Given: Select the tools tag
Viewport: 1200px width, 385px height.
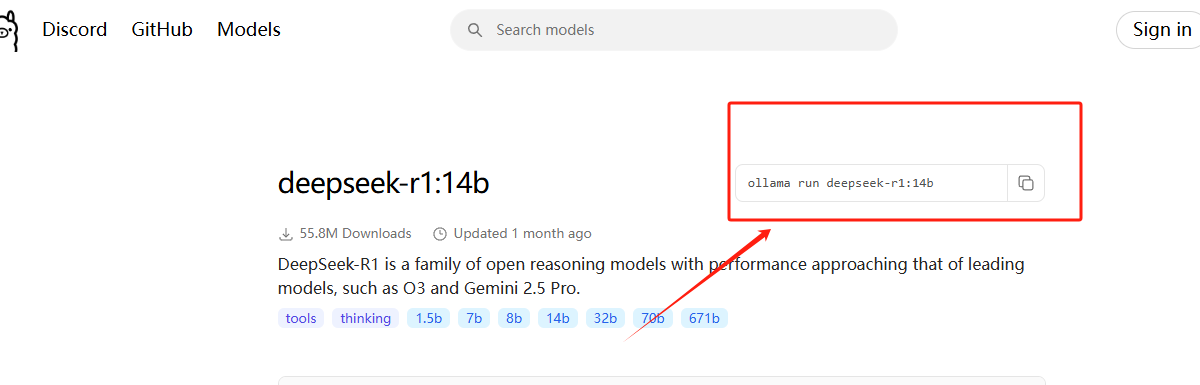Looking at the screenshot, I should coord(301,318).
